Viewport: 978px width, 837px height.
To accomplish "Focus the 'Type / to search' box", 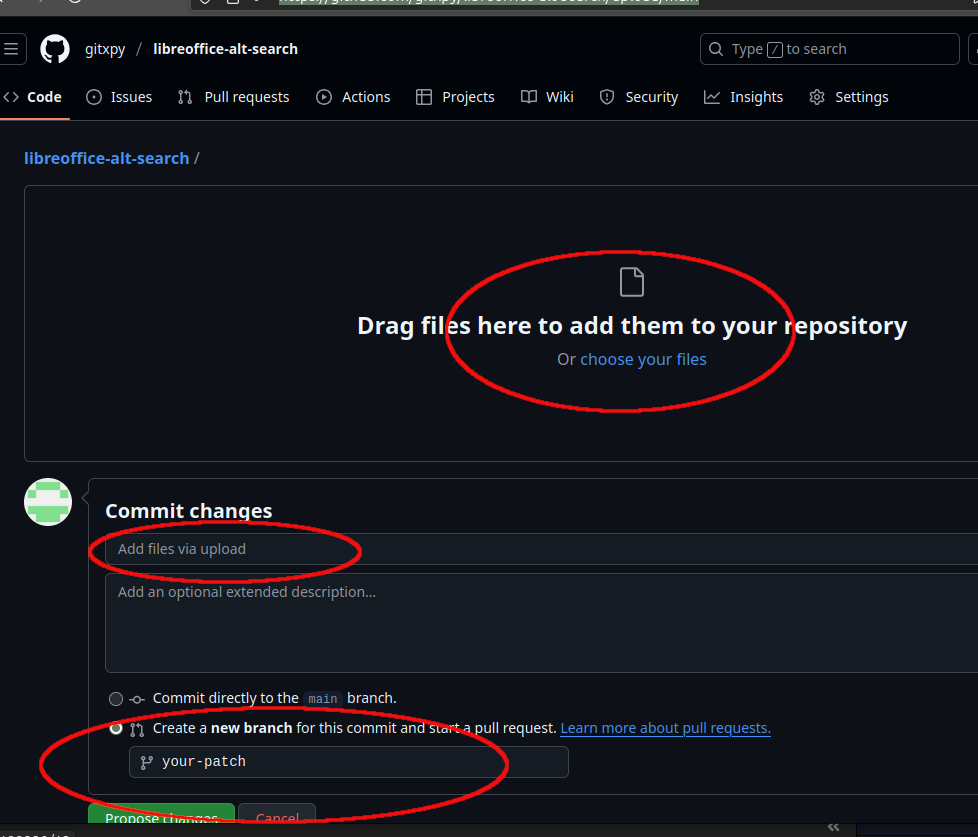I will [x=830, y=49].
